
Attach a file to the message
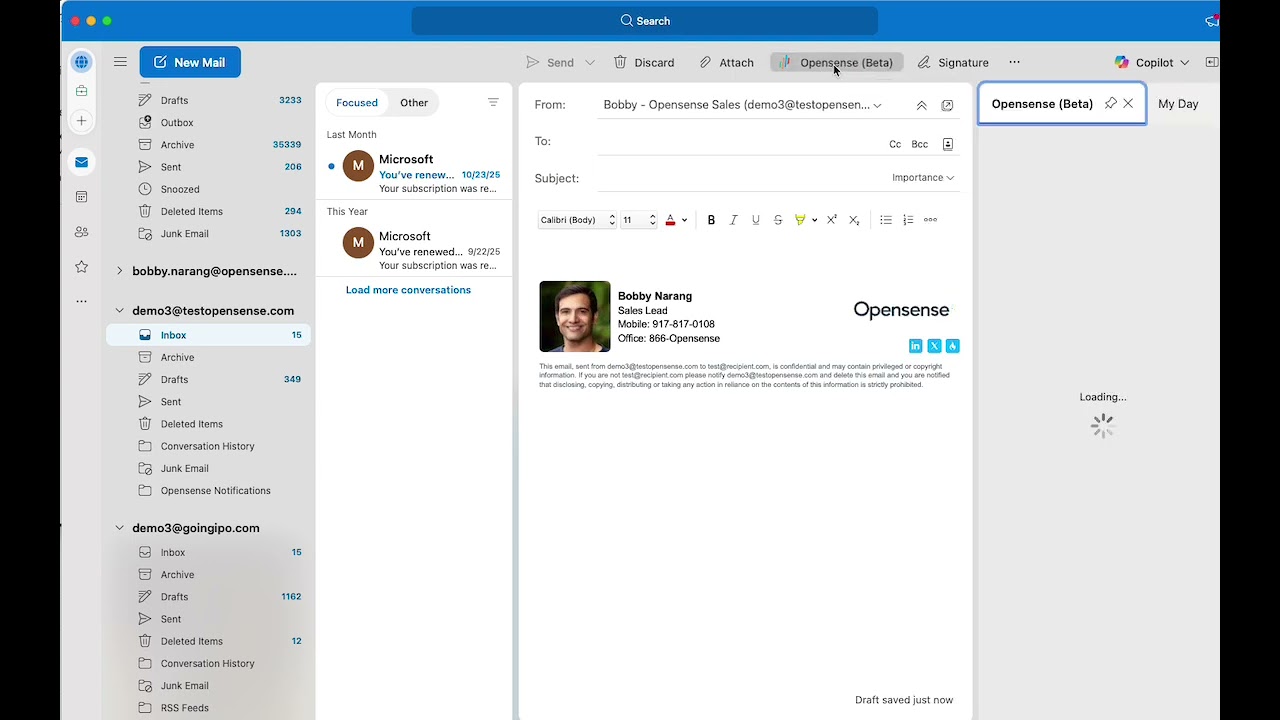click(727, 62)
